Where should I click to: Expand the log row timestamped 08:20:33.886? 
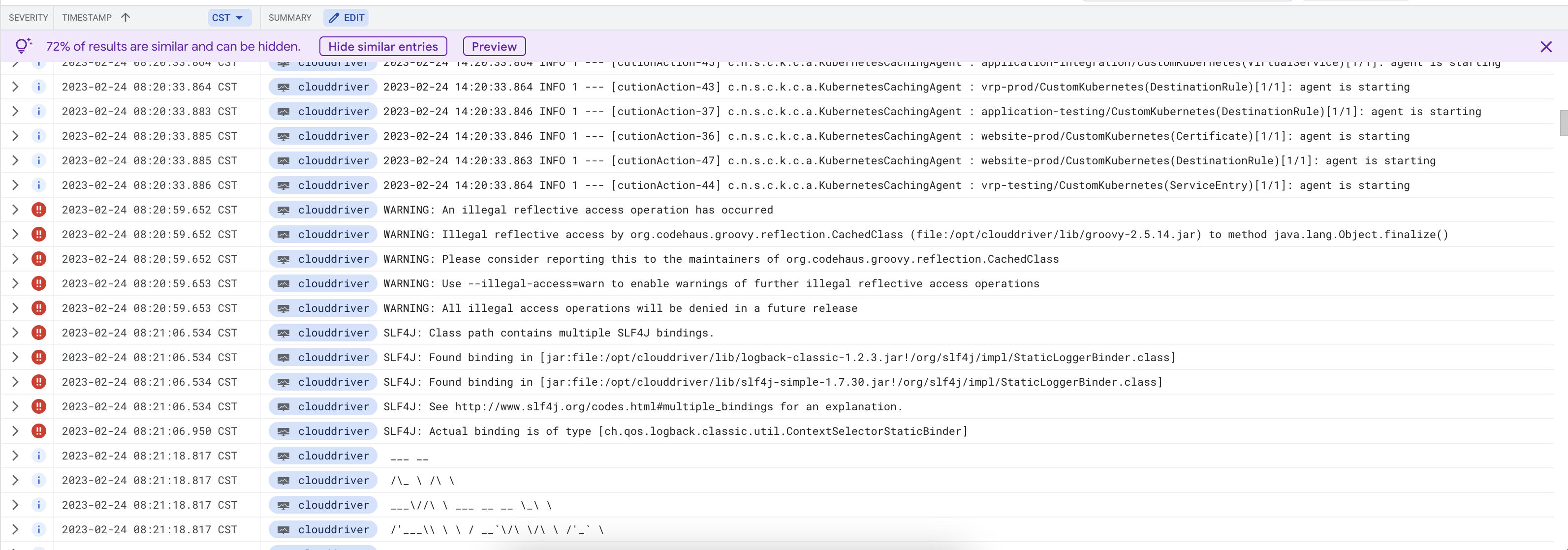click(15, 185)
